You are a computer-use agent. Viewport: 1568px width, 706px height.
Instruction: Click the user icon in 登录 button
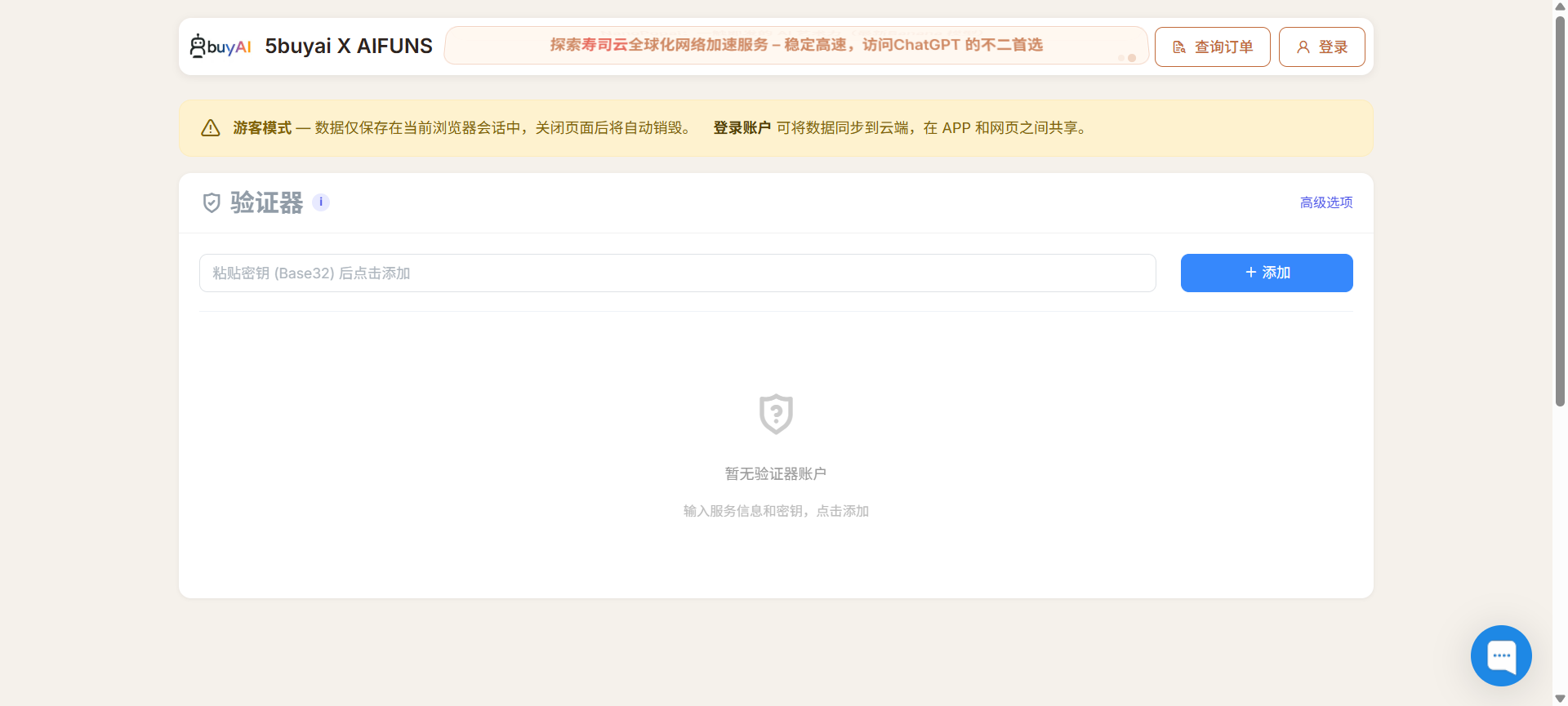(1303, 47)
